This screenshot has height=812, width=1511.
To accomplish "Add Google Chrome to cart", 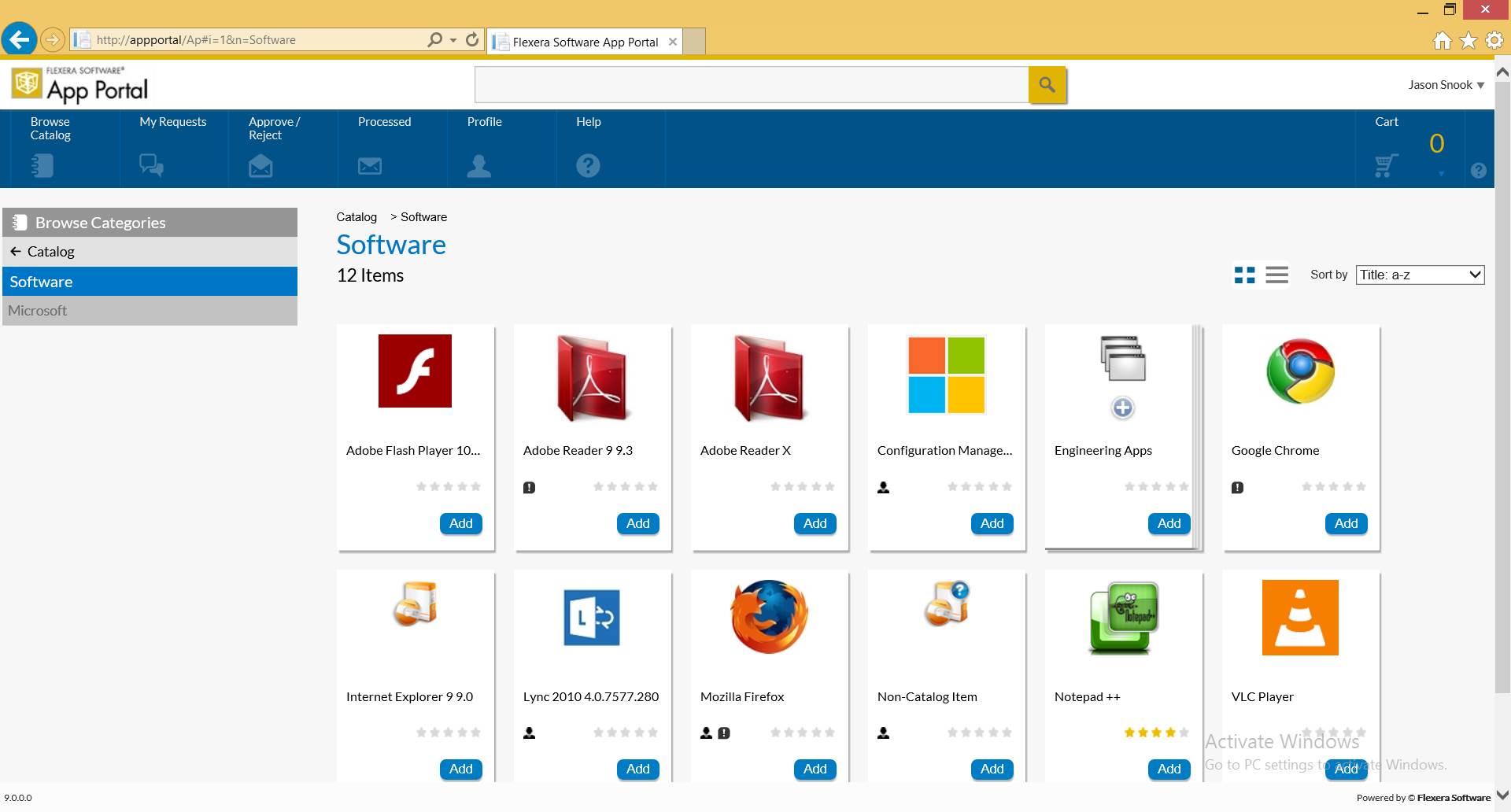I will click(x=1346, y=523).
